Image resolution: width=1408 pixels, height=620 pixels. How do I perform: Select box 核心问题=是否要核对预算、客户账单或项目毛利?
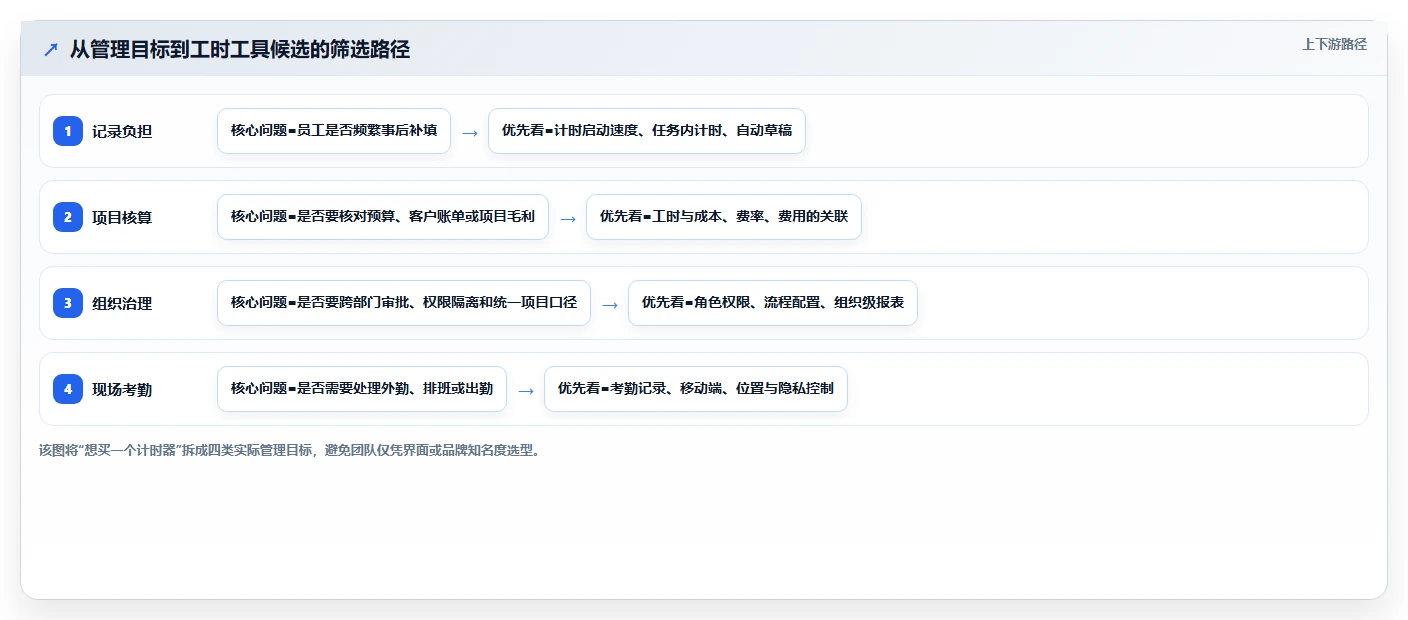(383, 217)
